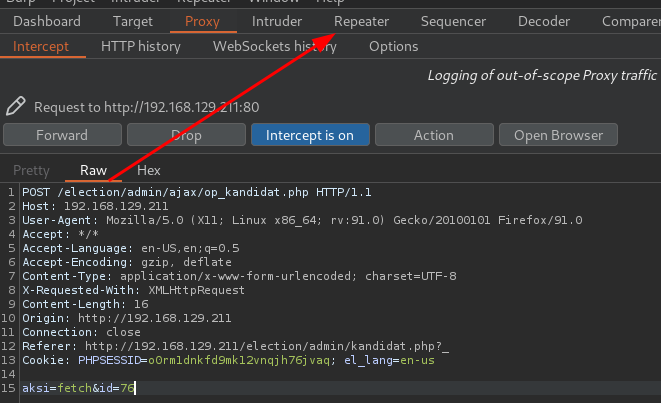The image size is (661, 403).
Task: Open the WebSockets history sub-tab
Action: pyautogui.click(x=275, y=46)
